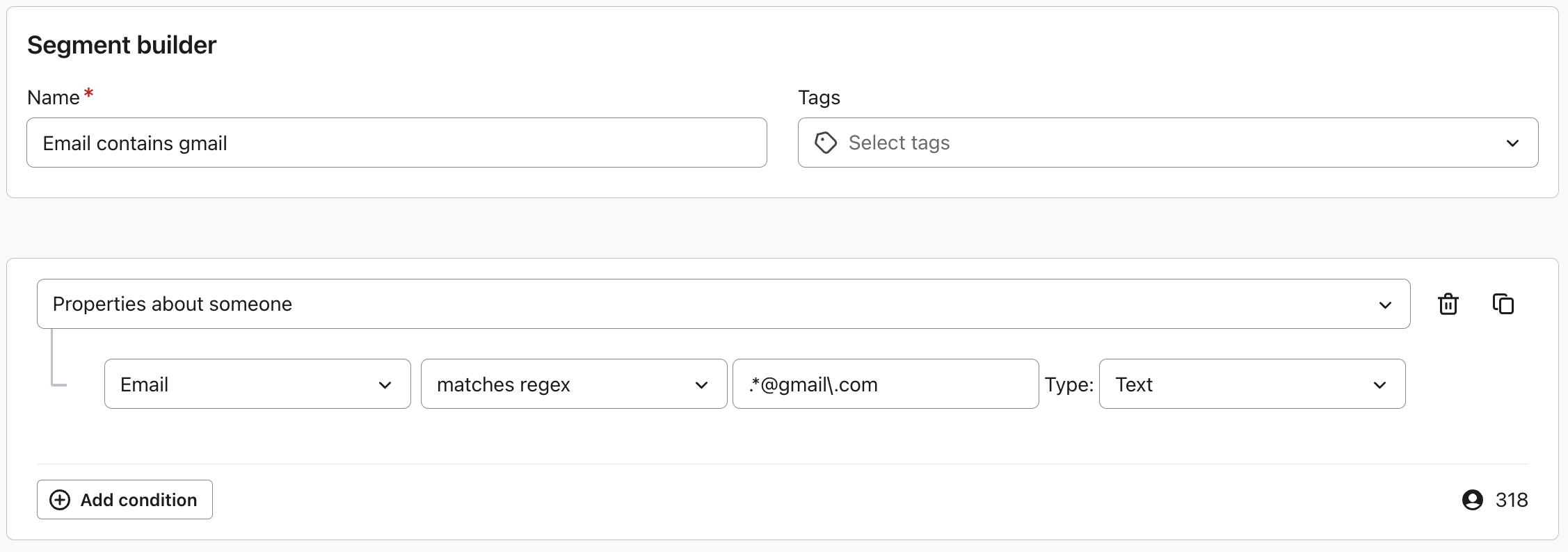This screenshot has width=1568, height=552.
Task: Duplicate the condition using the copy icon
Action: (x=1503, y=304)
